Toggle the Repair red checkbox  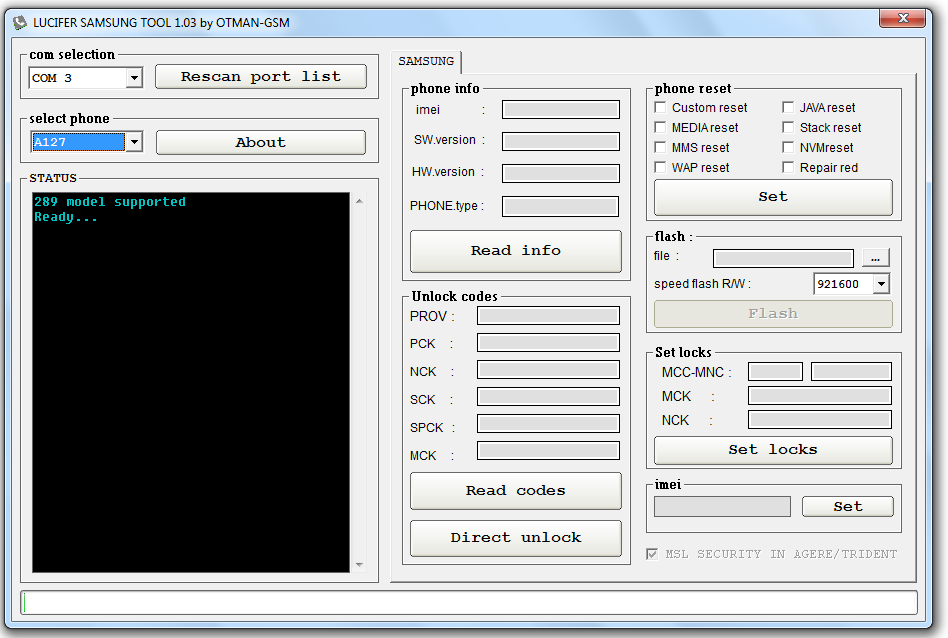[x=788, y=167]
